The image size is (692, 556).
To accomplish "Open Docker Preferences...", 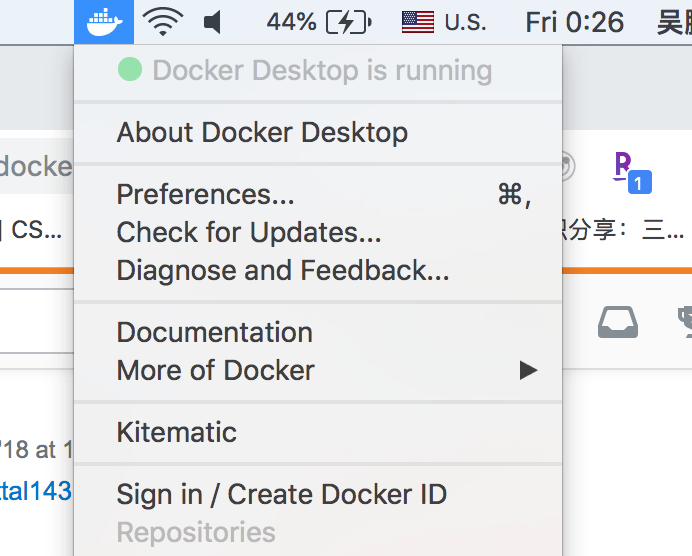I will [205, 194].
